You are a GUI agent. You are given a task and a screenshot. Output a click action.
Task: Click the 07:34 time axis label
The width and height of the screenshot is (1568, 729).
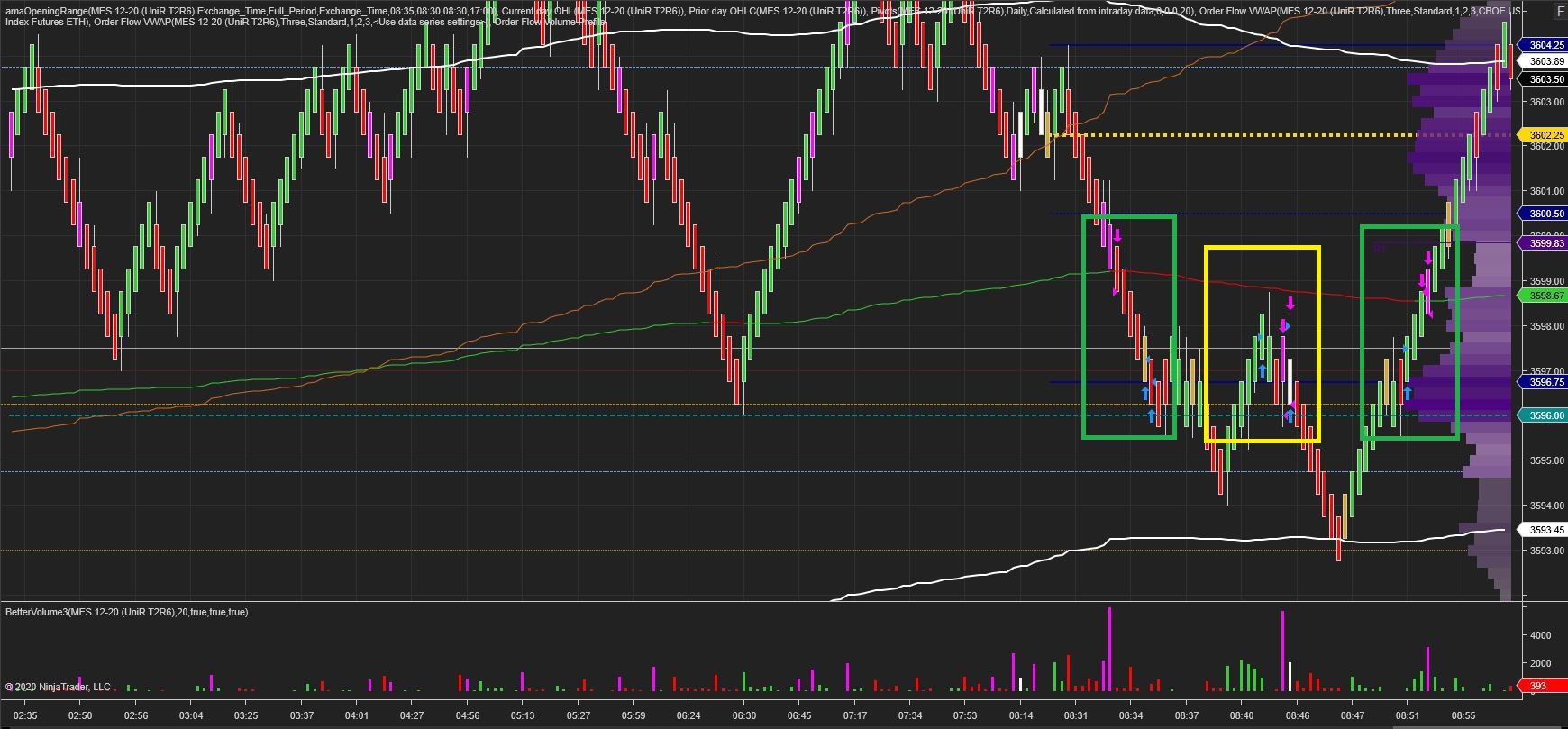(x=909, y=715)
